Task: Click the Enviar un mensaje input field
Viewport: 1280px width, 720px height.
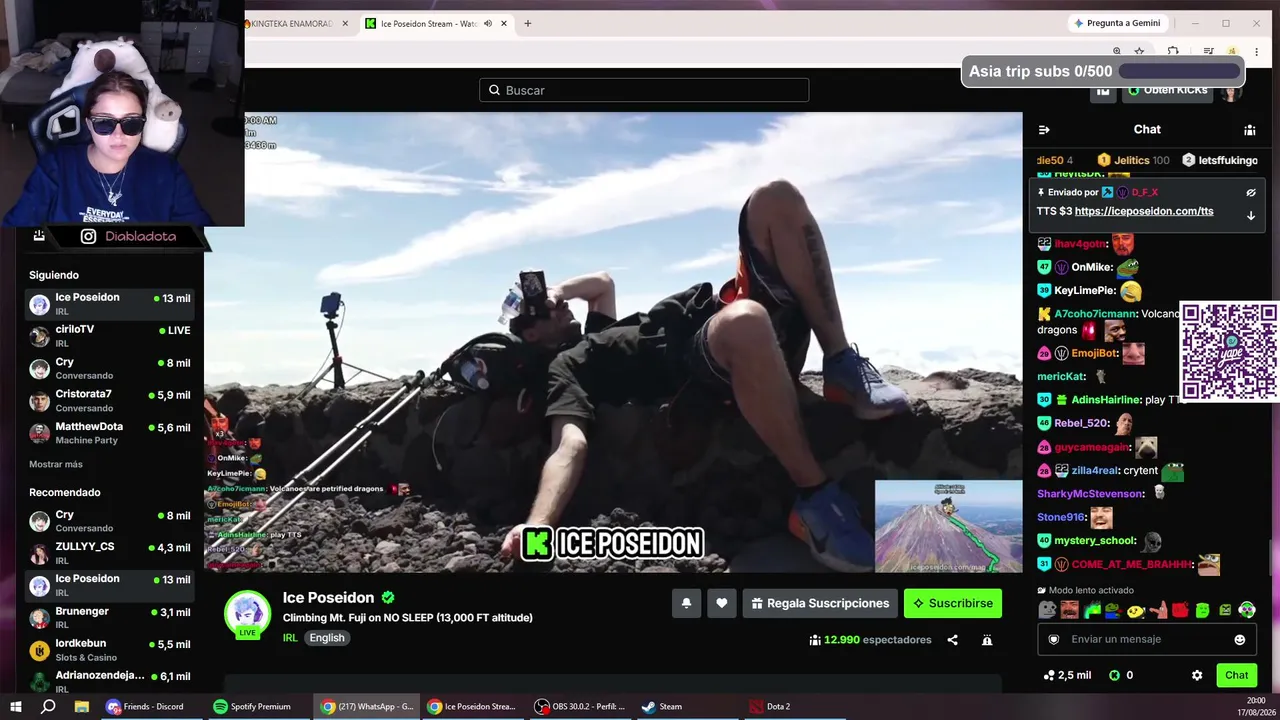Action: click(1147, 640)
